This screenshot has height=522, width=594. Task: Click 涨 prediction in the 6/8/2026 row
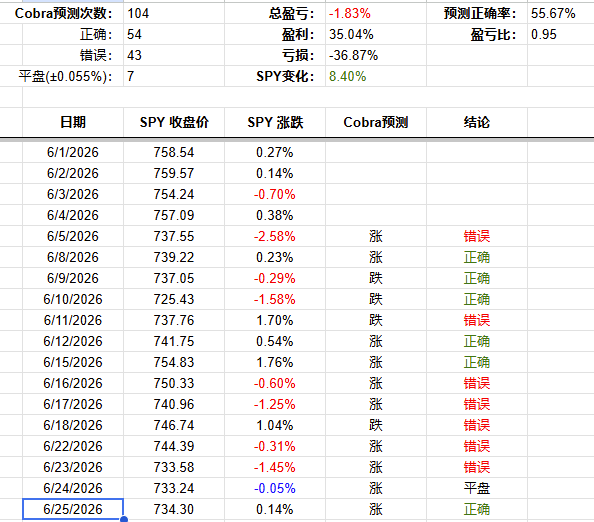coord(376,257)
